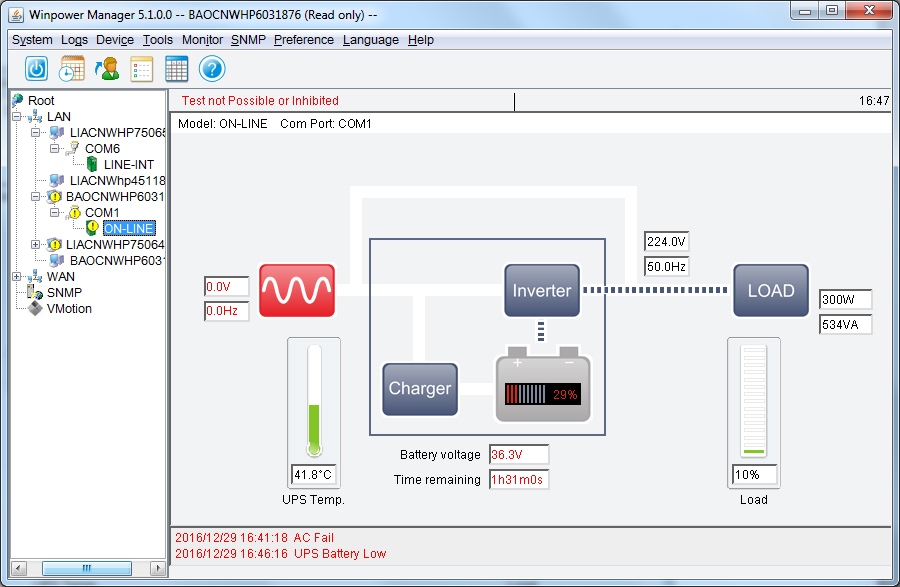Image resolution: width=900 pixels, height=587 pixels.
Task: Open the Tools menu
Action: coord(158,40)
